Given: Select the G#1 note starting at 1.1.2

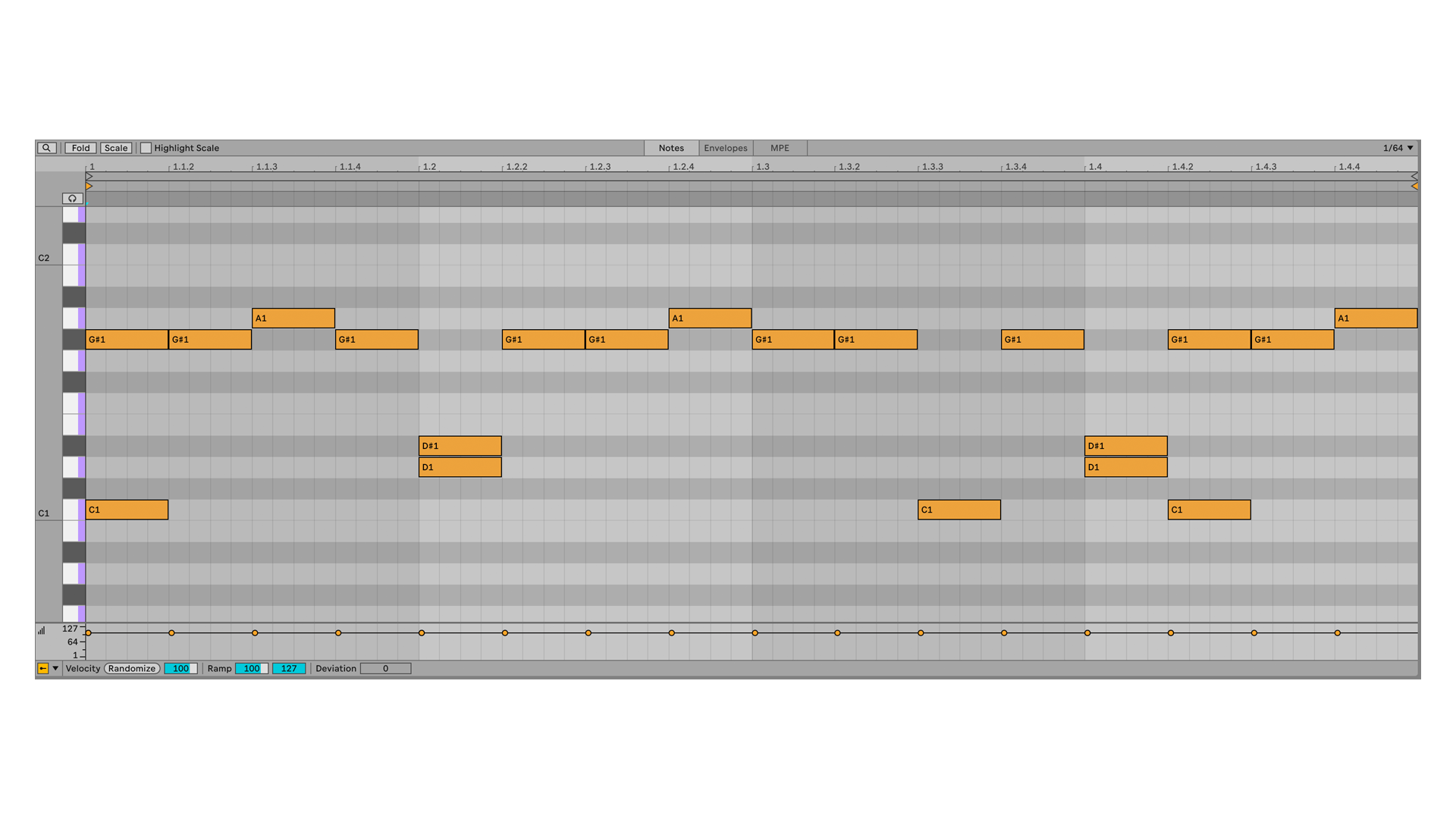Looking at the screenshot, I should tap(210, 339).
